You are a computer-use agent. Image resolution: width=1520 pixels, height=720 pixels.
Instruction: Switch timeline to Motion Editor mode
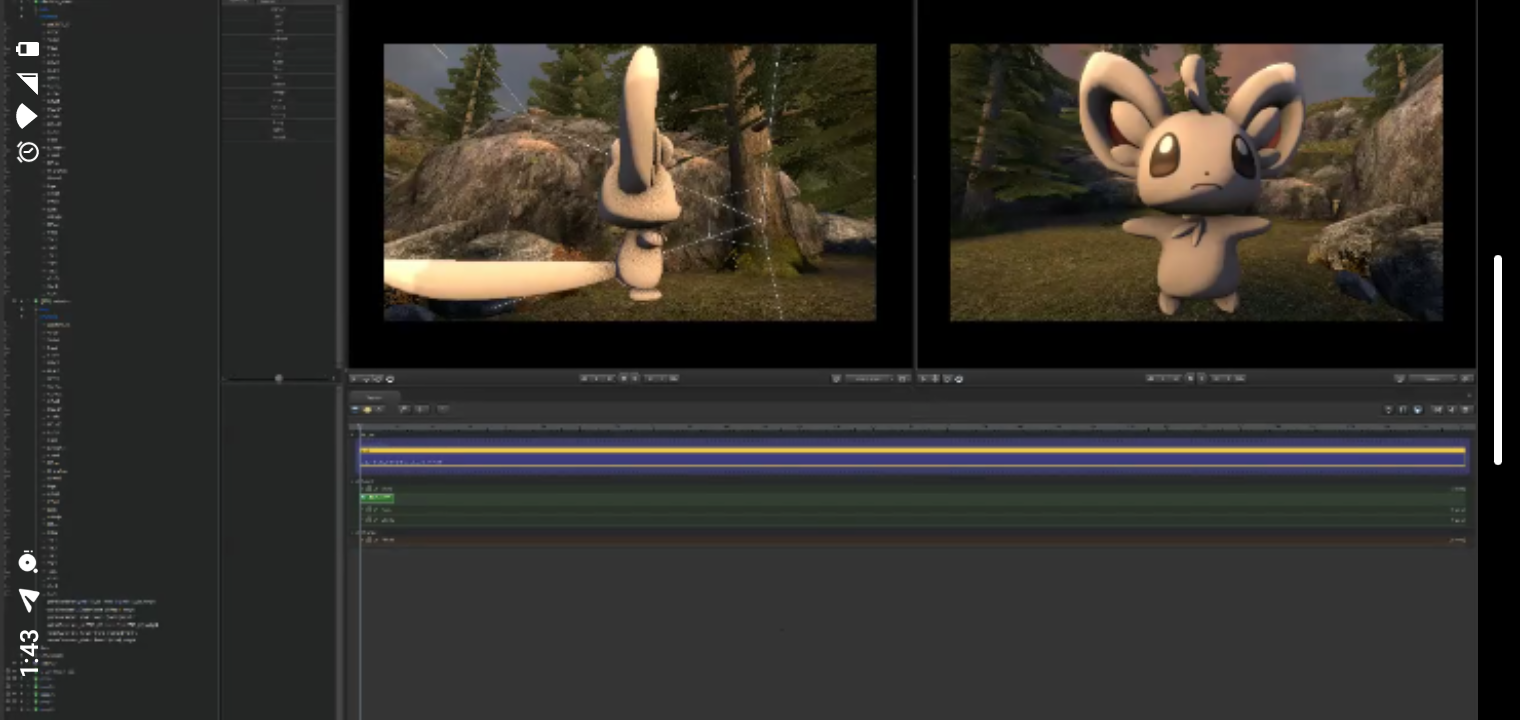(367, 408)
